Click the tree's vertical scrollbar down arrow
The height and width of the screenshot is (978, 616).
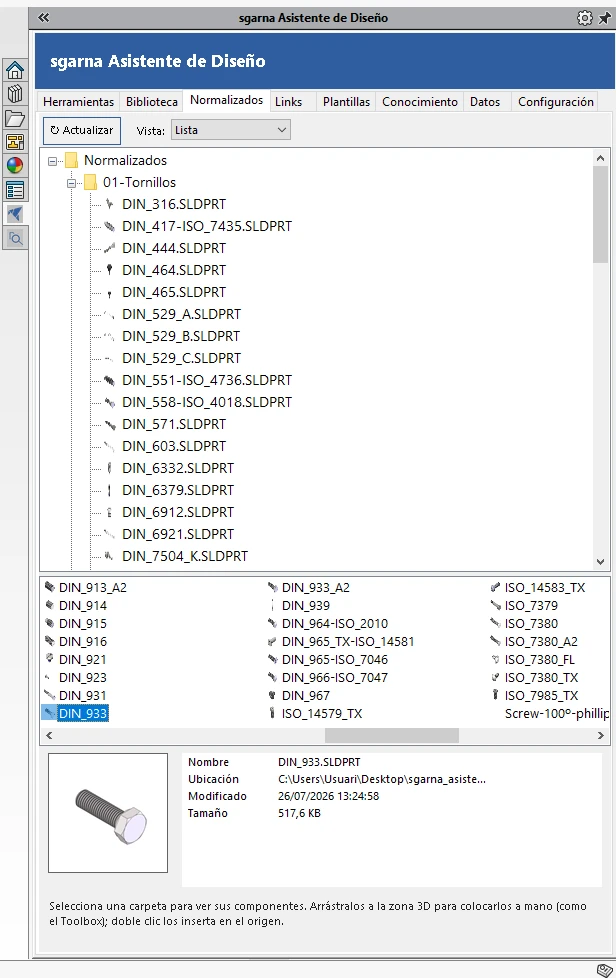[600, 561]
